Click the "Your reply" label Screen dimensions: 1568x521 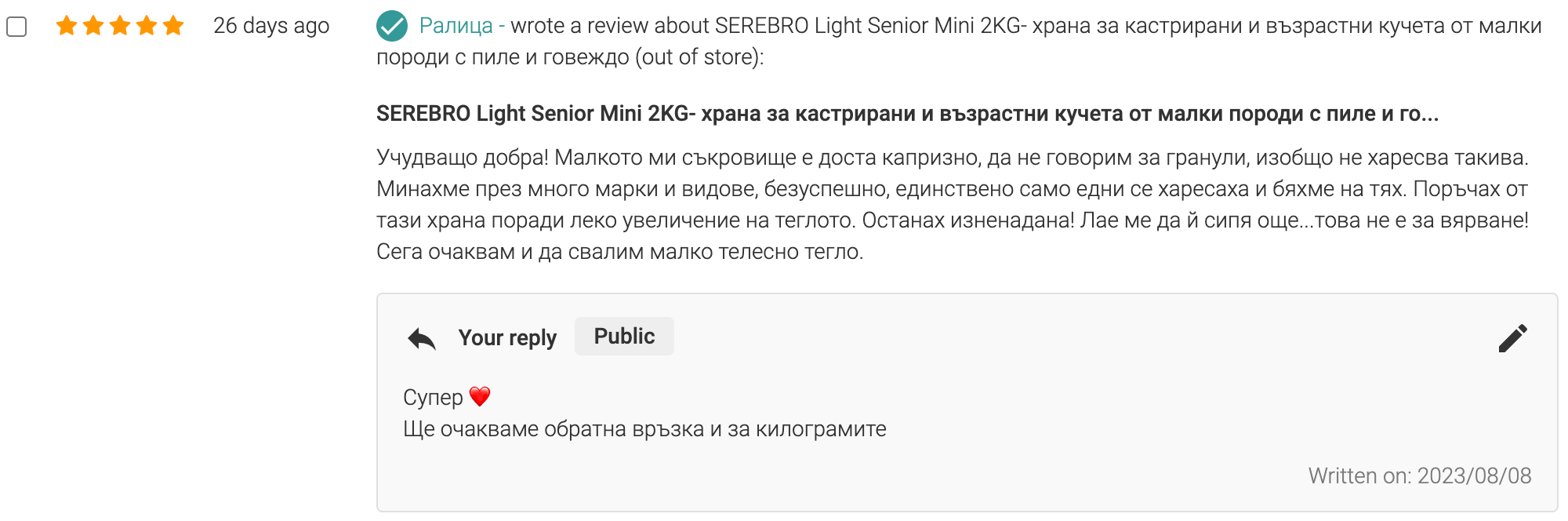tap(507, 337)
